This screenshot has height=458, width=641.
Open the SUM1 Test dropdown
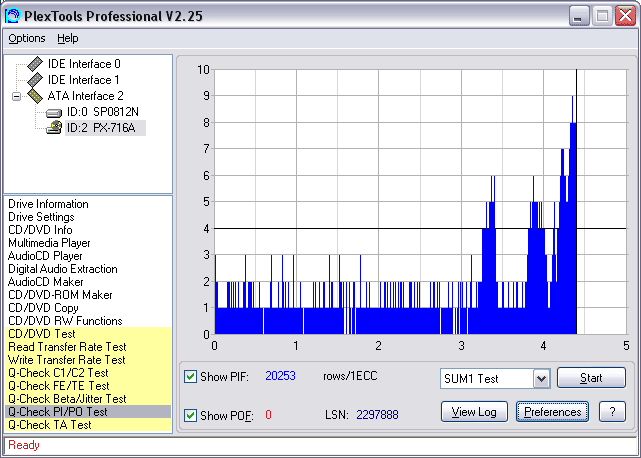pos(541,379)
